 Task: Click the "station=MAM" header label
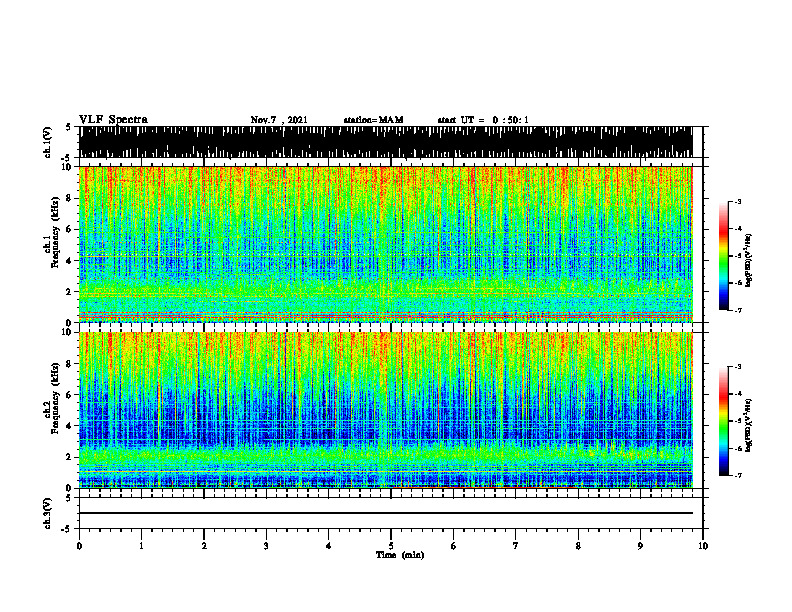tap(373, 120)
